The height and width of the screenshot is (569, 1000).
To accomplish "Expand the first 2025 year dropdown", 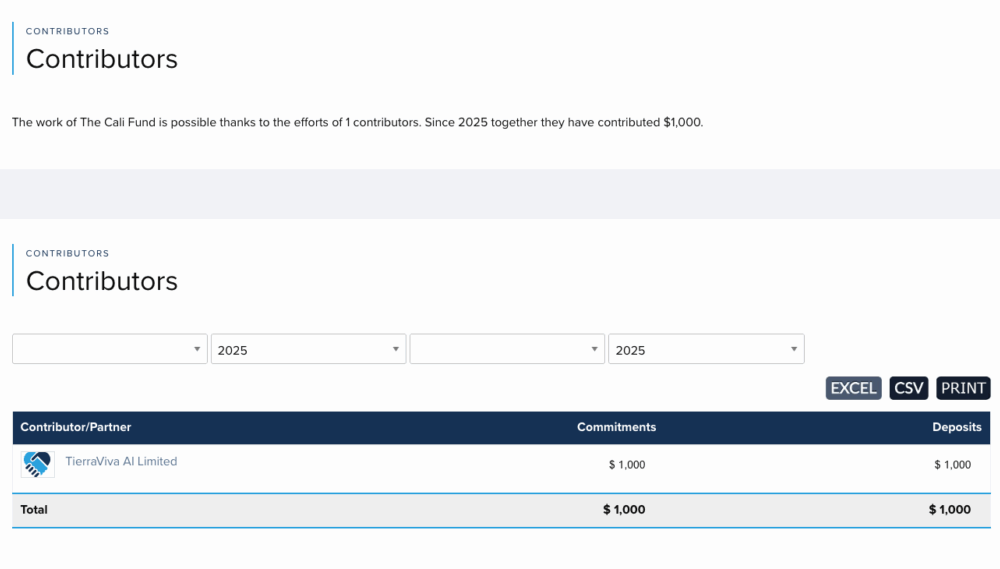I will pos(308,349).
